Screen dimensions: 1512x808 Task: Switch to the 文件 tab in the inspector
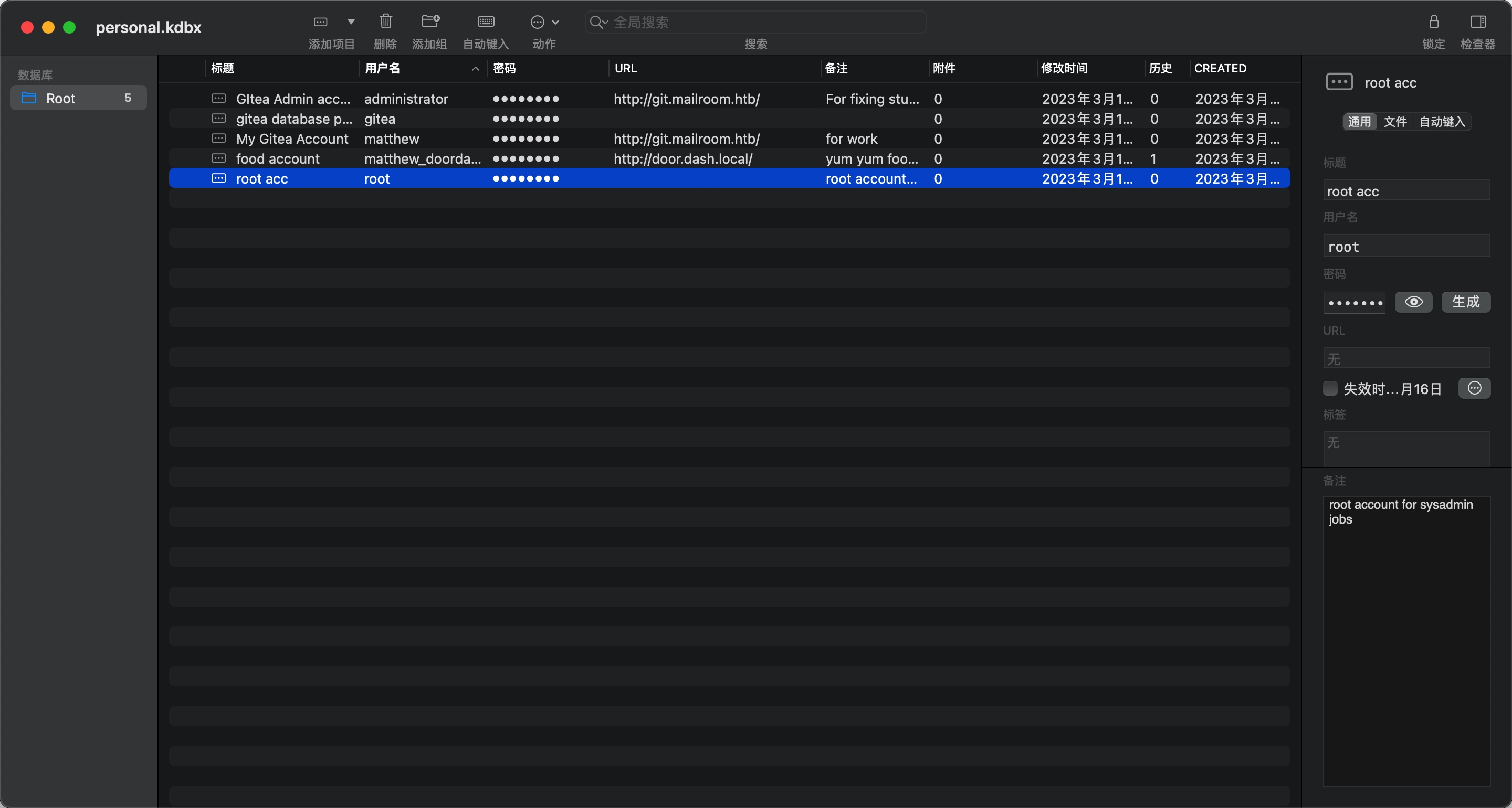point(1395,122)
